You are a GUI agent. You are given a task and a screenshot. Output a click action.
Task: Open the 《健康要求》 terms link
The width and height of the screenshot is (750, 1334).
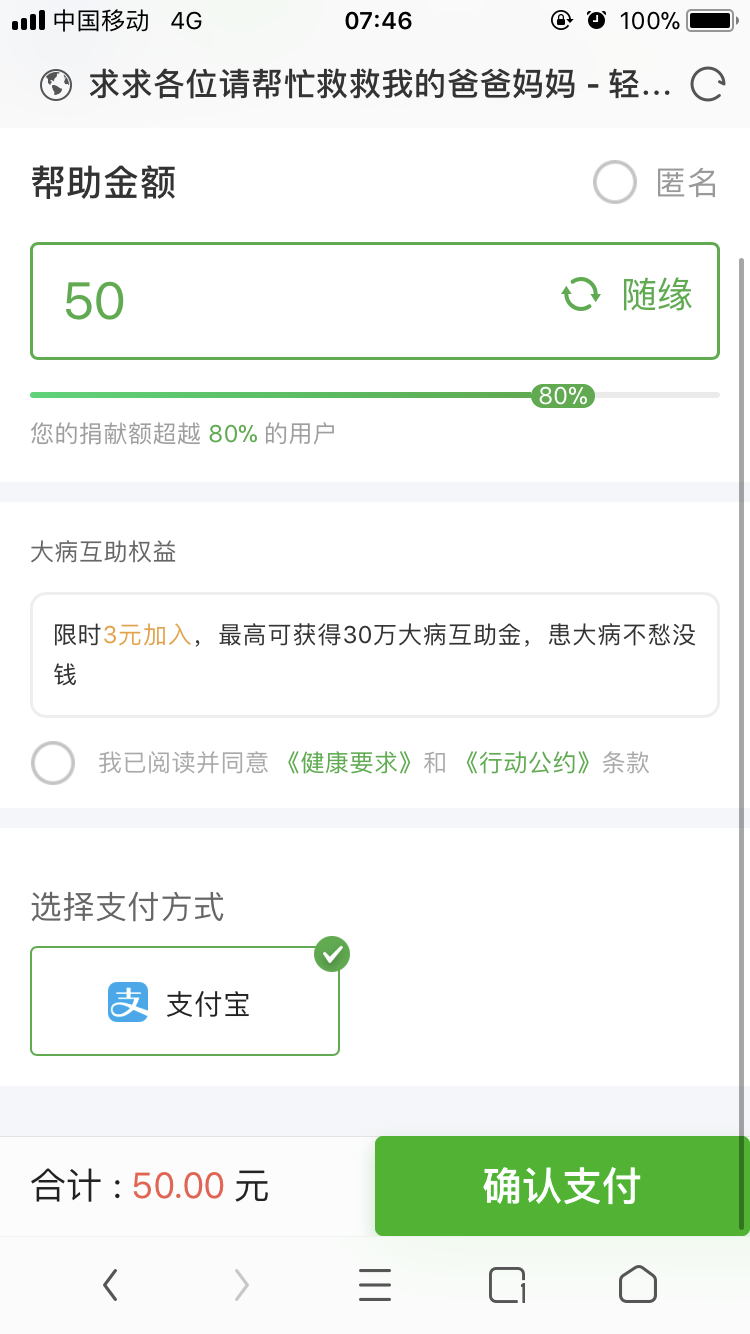coord(347,763)
